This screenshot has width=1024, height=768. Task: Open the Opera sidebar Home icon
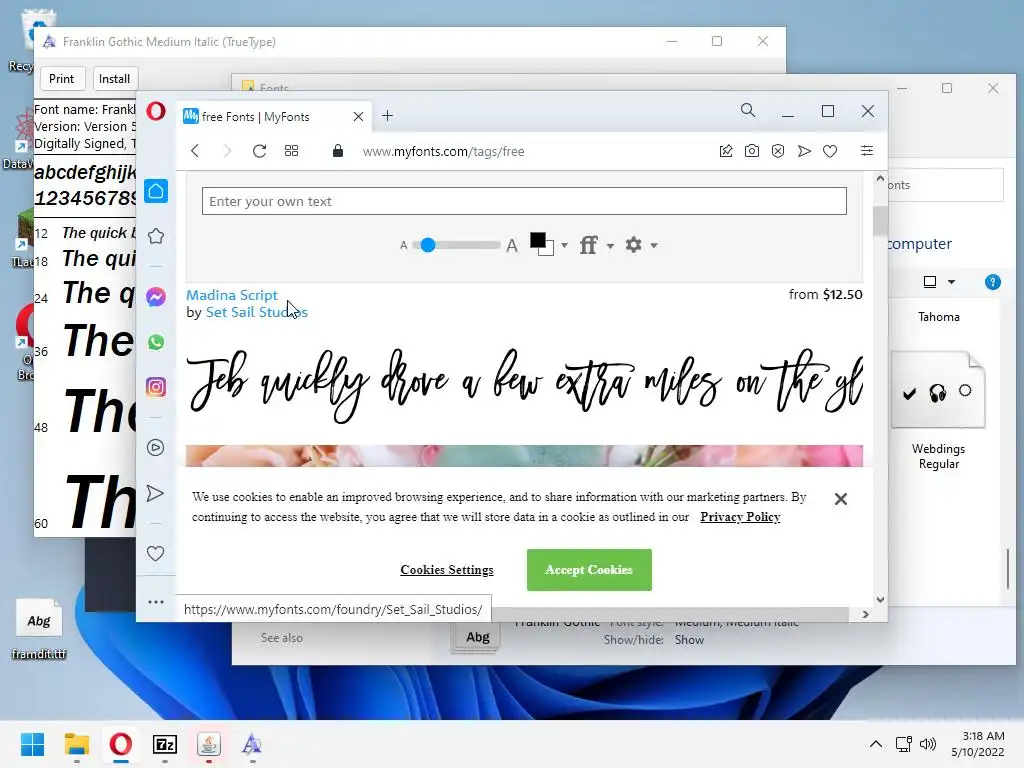[x=156, y=191]
